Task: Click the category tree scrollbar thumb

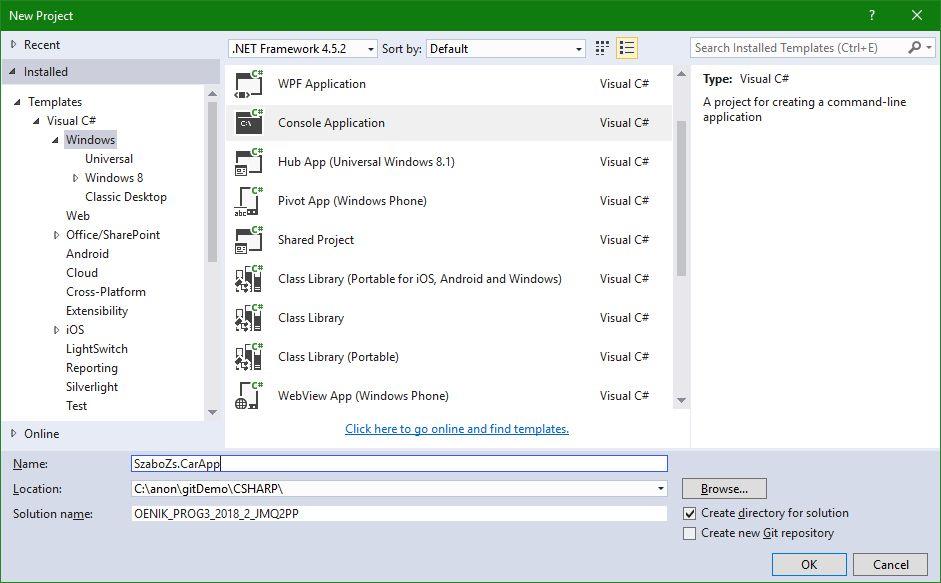Action: pos(212,182)
